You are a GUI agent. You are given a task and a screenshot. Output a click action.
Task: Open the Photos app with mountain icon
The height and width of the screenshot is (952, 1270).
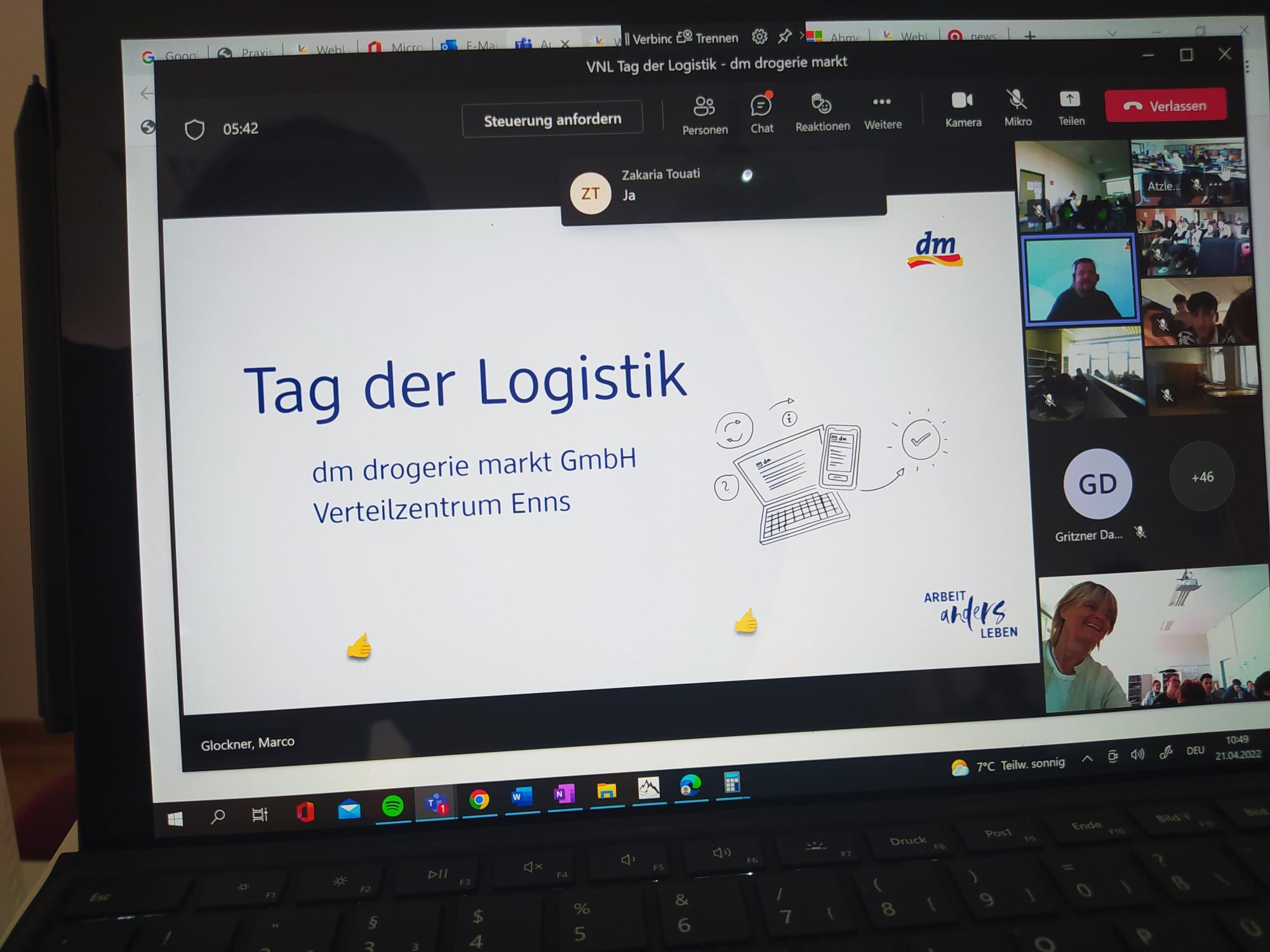[x=648, y=788]
